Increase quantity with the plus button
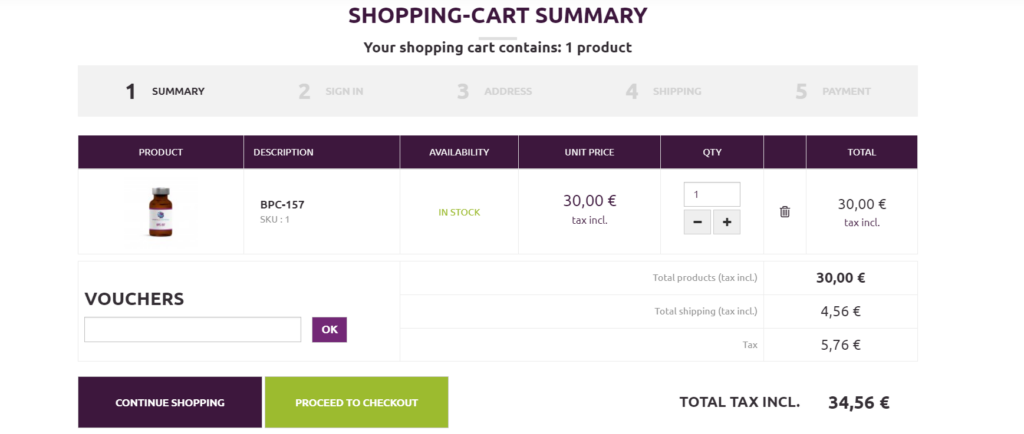 tap(727, 222)
